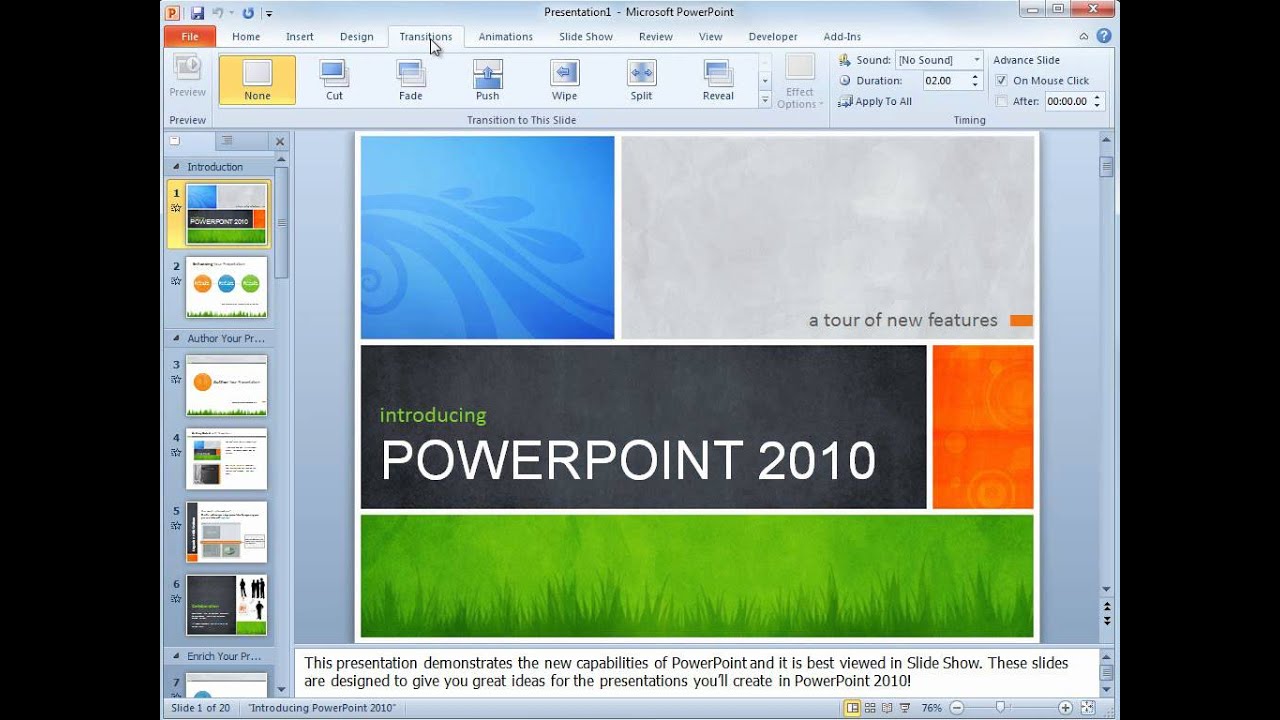Fit slide to current window
The image size is (1280, 720).
pos(1088,708)
